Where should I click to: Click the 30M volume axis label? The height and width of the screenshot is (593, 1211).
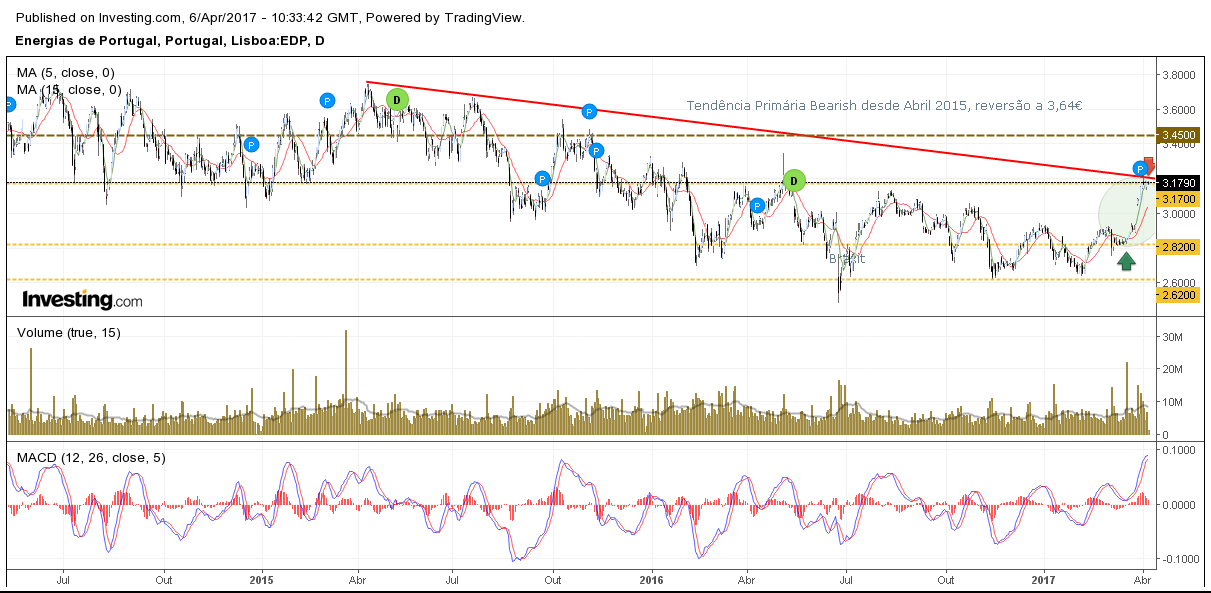[1173, 338]
